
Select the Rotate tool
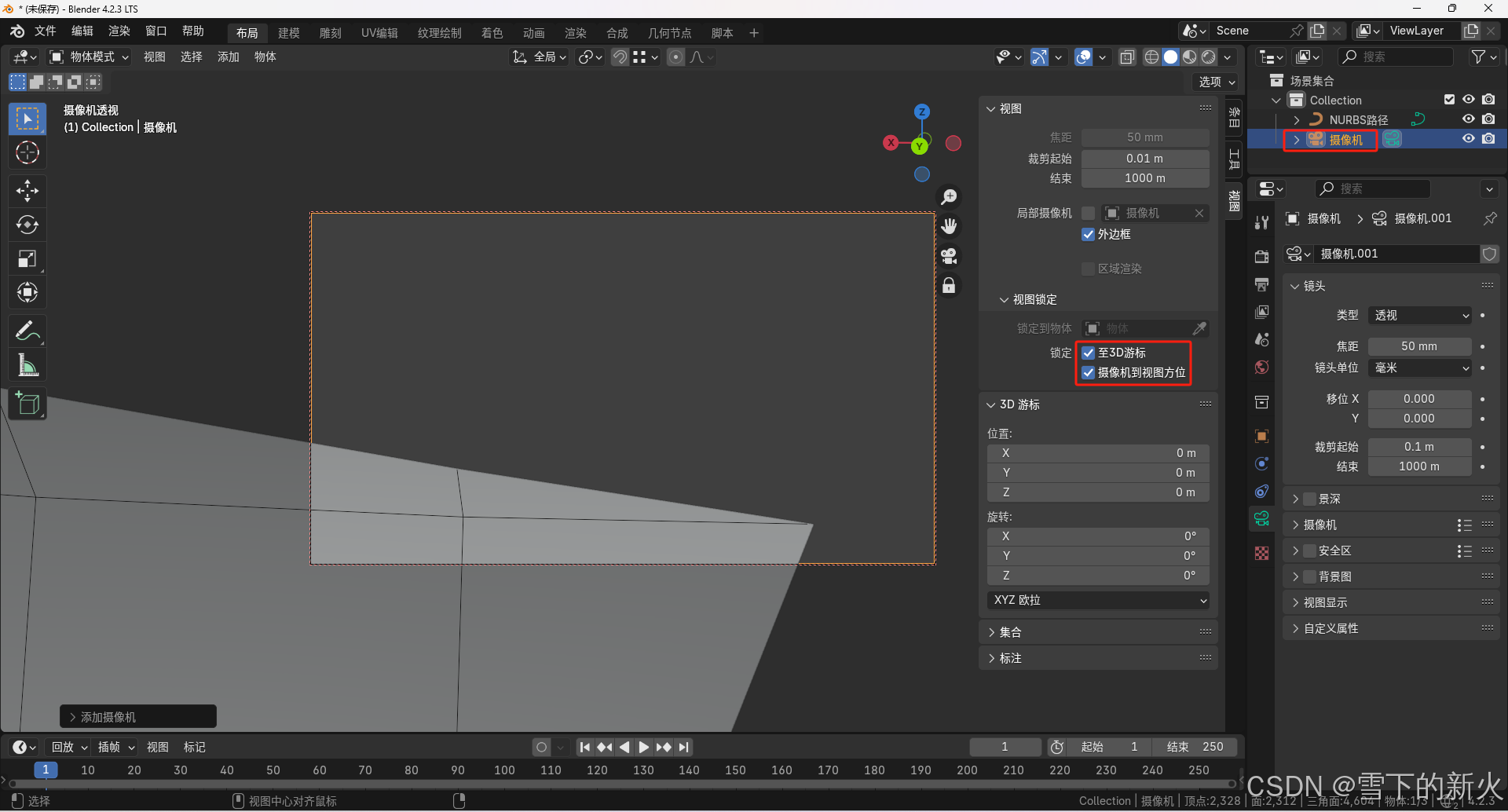[x=27, y=225]
